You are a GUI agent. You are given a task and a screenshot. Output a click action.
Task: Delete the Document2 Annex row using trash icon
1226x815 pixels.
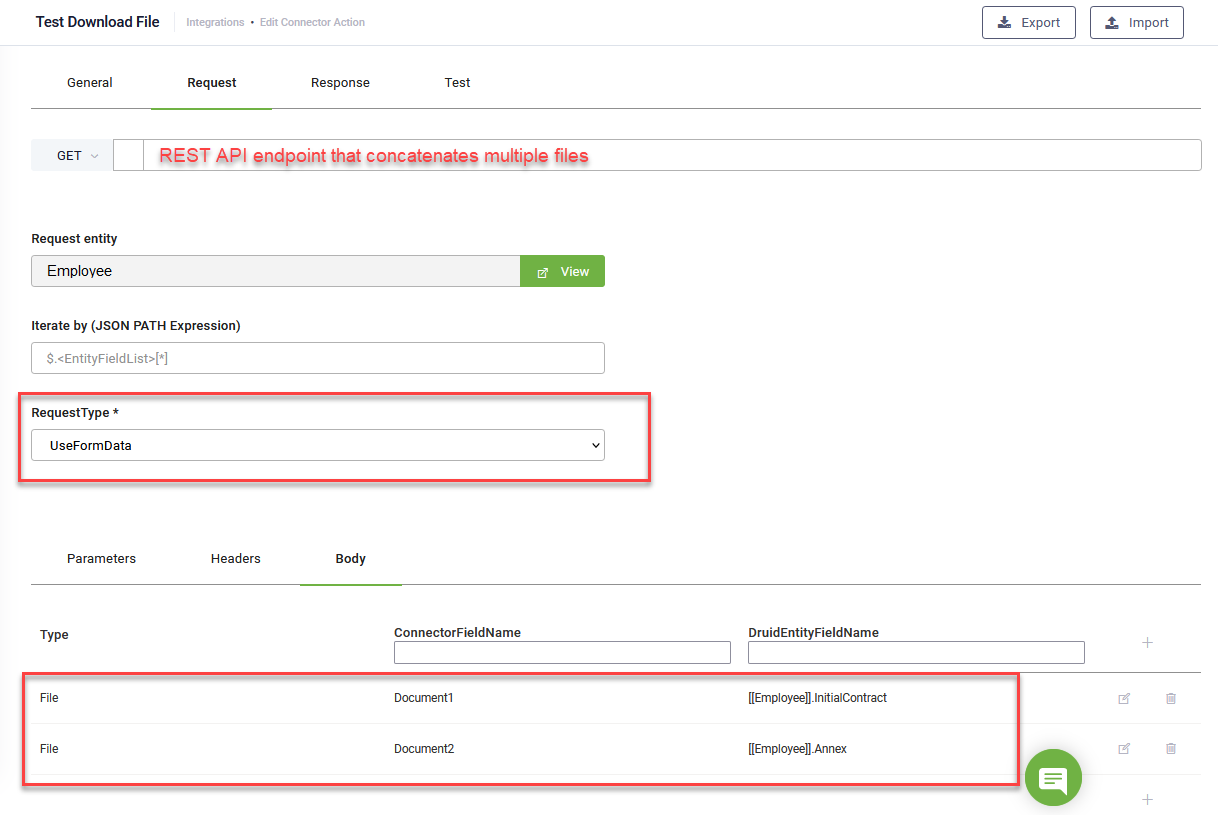(x=1171, y=749)
